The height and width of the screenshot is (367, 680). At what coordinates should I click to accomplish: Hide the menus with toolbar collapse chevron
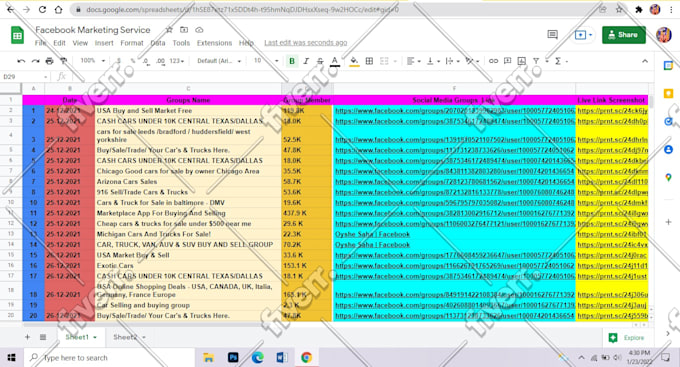tap(645, 61)
